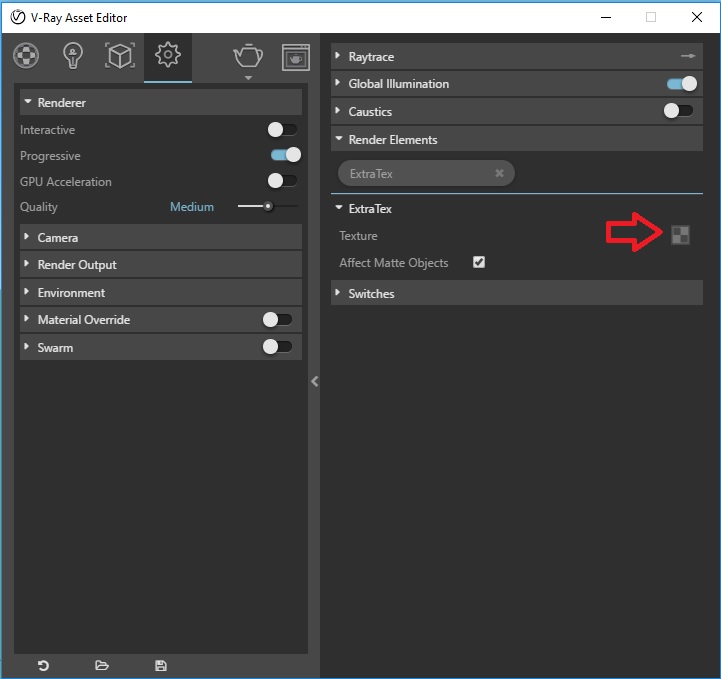
Task: Expand the Camera section
Action: (161, 237)
